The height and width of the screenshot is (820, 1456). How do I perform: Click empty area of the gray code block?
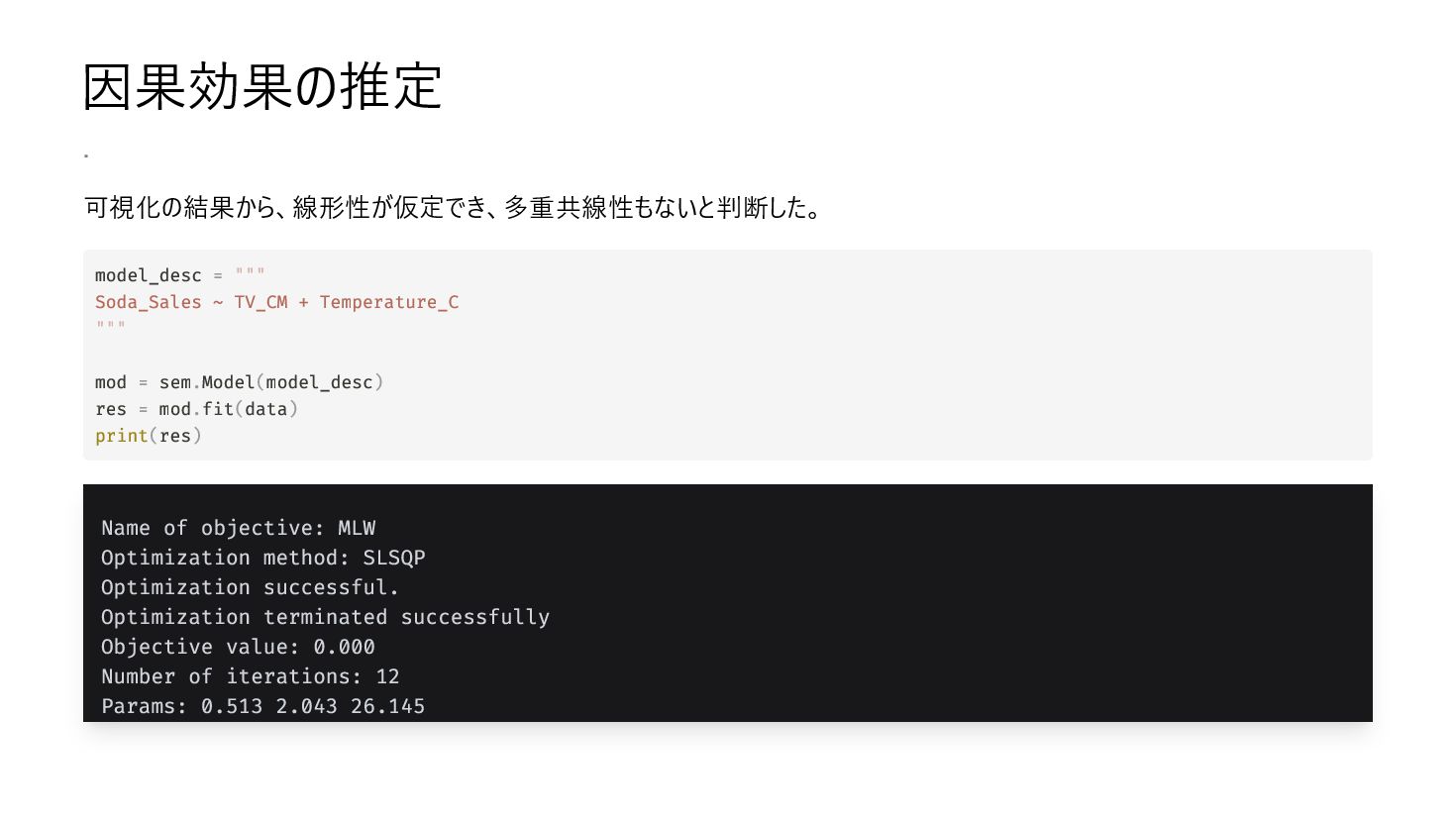[x=891, y=357]
